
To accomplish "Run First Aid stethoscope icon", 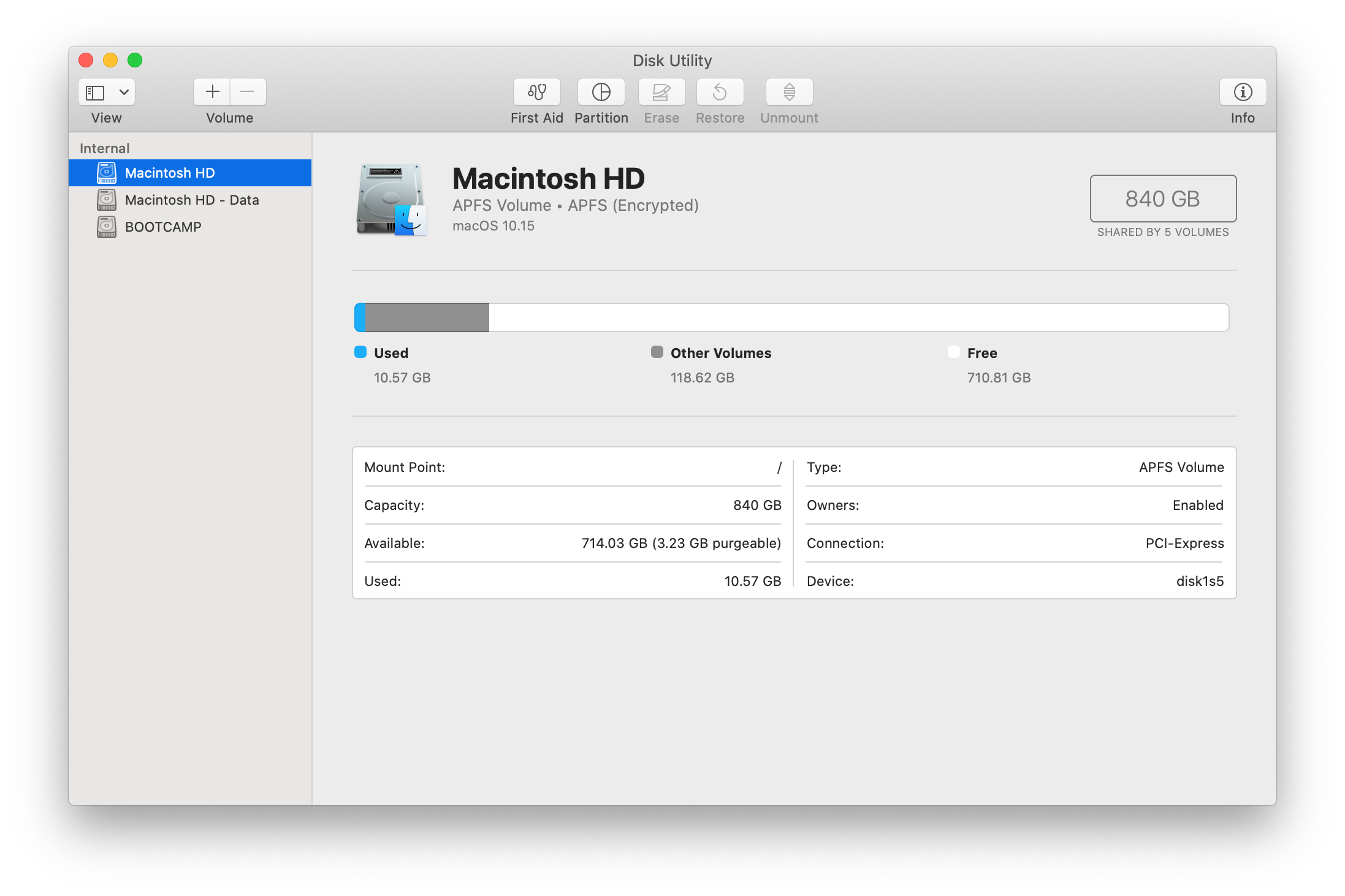I will click(536, 92).
